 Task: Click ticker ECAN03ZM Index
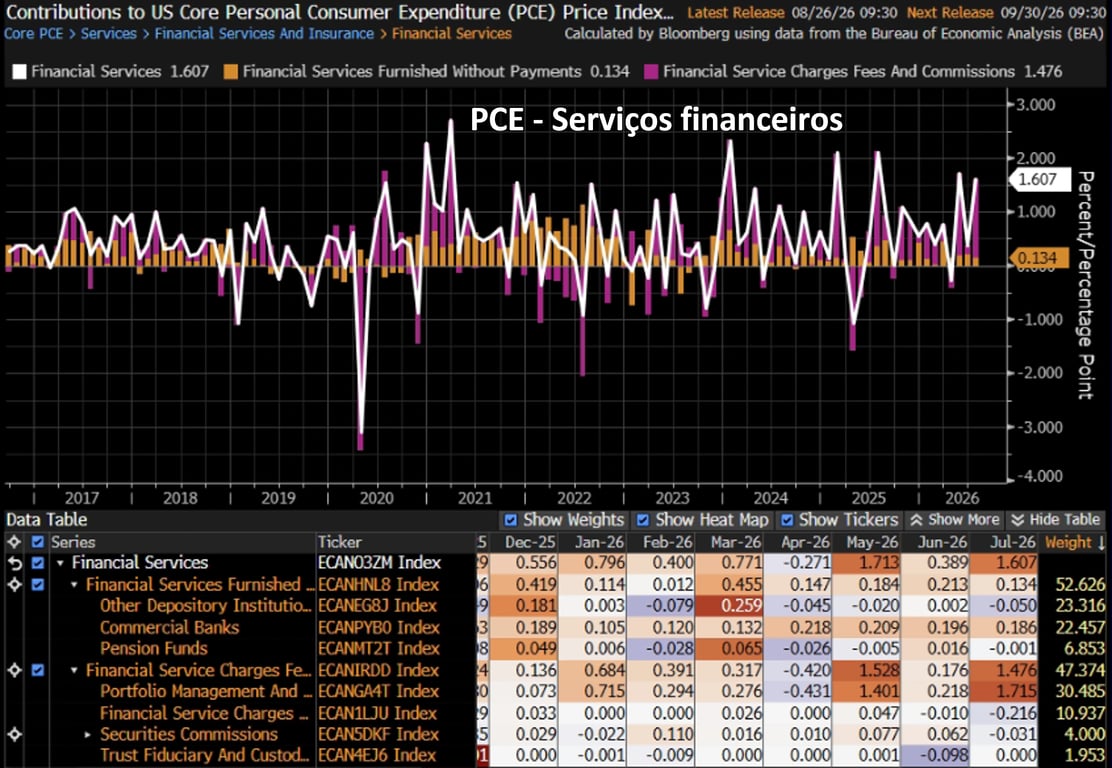point(379,563)
